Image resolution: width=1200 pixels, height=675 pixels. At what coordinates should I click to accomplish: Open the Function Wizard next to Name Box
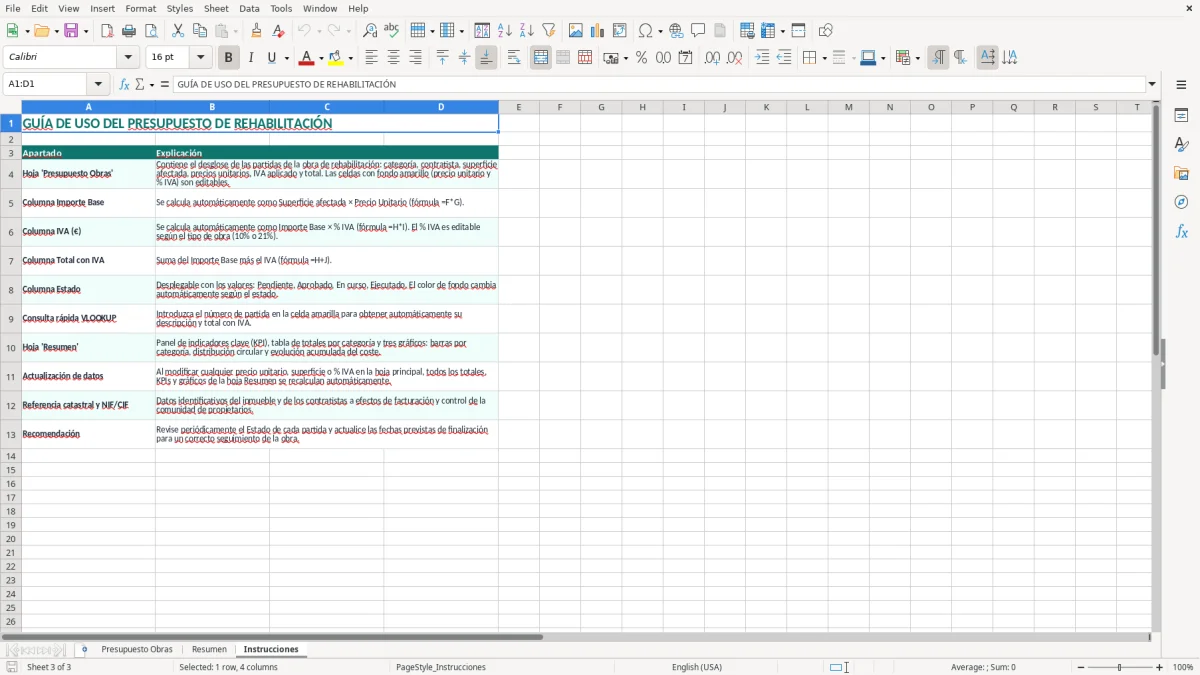coord(124,84)
